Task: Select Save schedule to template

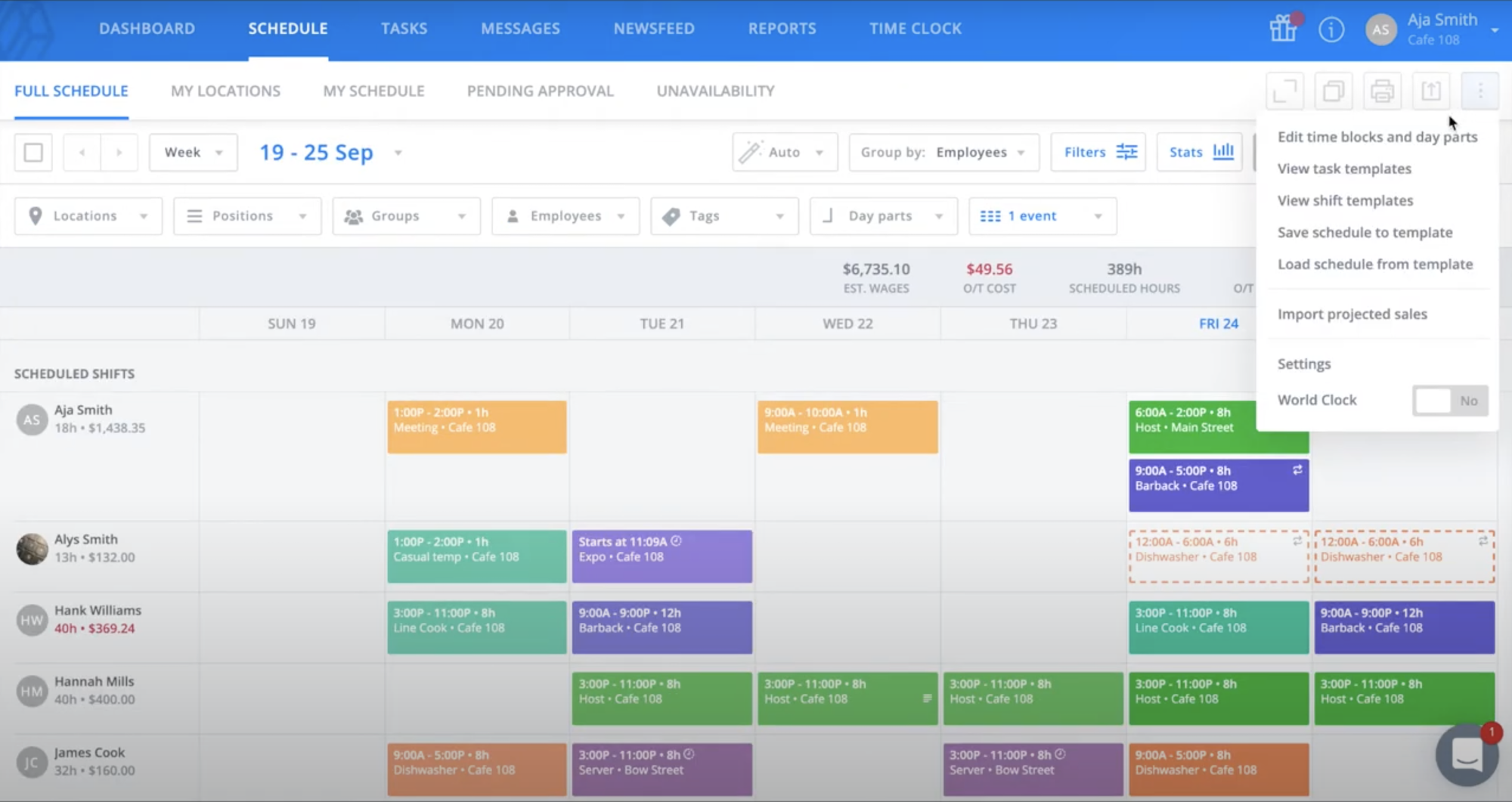Action: 1365,233
